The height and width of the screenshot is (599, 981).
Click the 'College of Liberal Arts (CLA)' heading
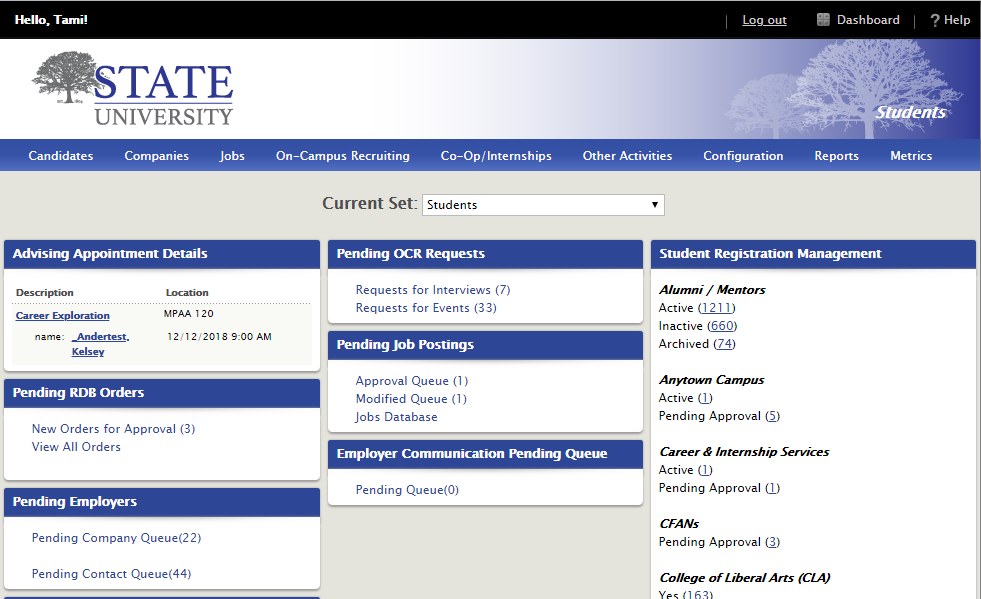point(745,578)
